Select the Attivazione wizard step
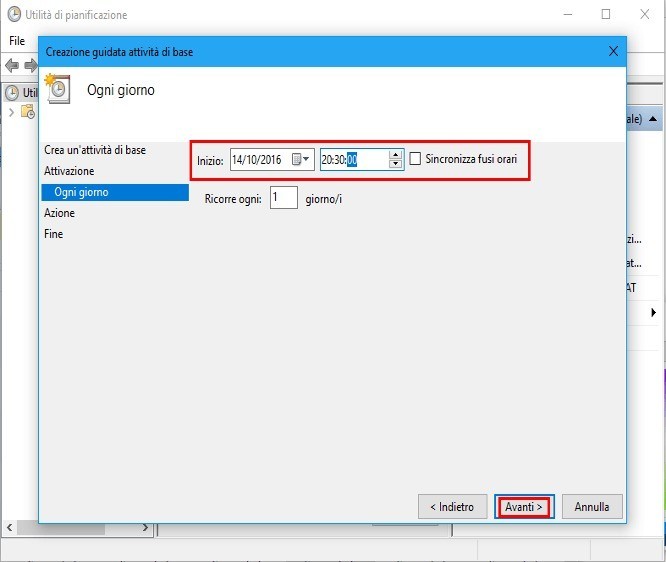Screen dimensions: 666x562 (69, 171)
